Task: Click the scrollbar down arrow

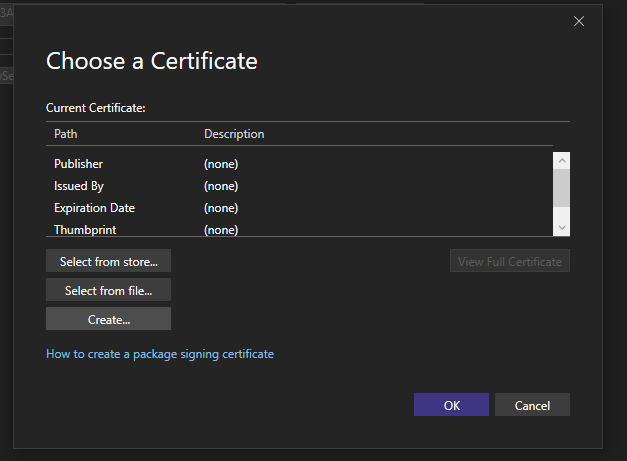Action: click(561, 228)
